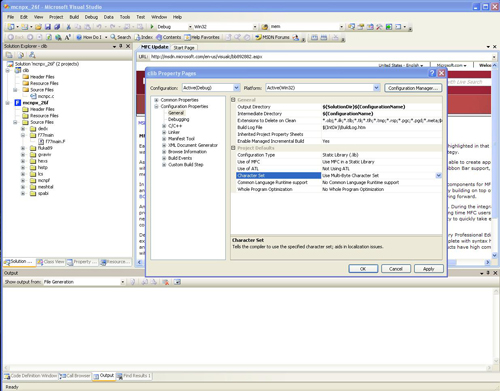Viewport: 500px width, 391px height.
Task: Switch to the Call Browser tab
Action: click(x=75, y=376)
